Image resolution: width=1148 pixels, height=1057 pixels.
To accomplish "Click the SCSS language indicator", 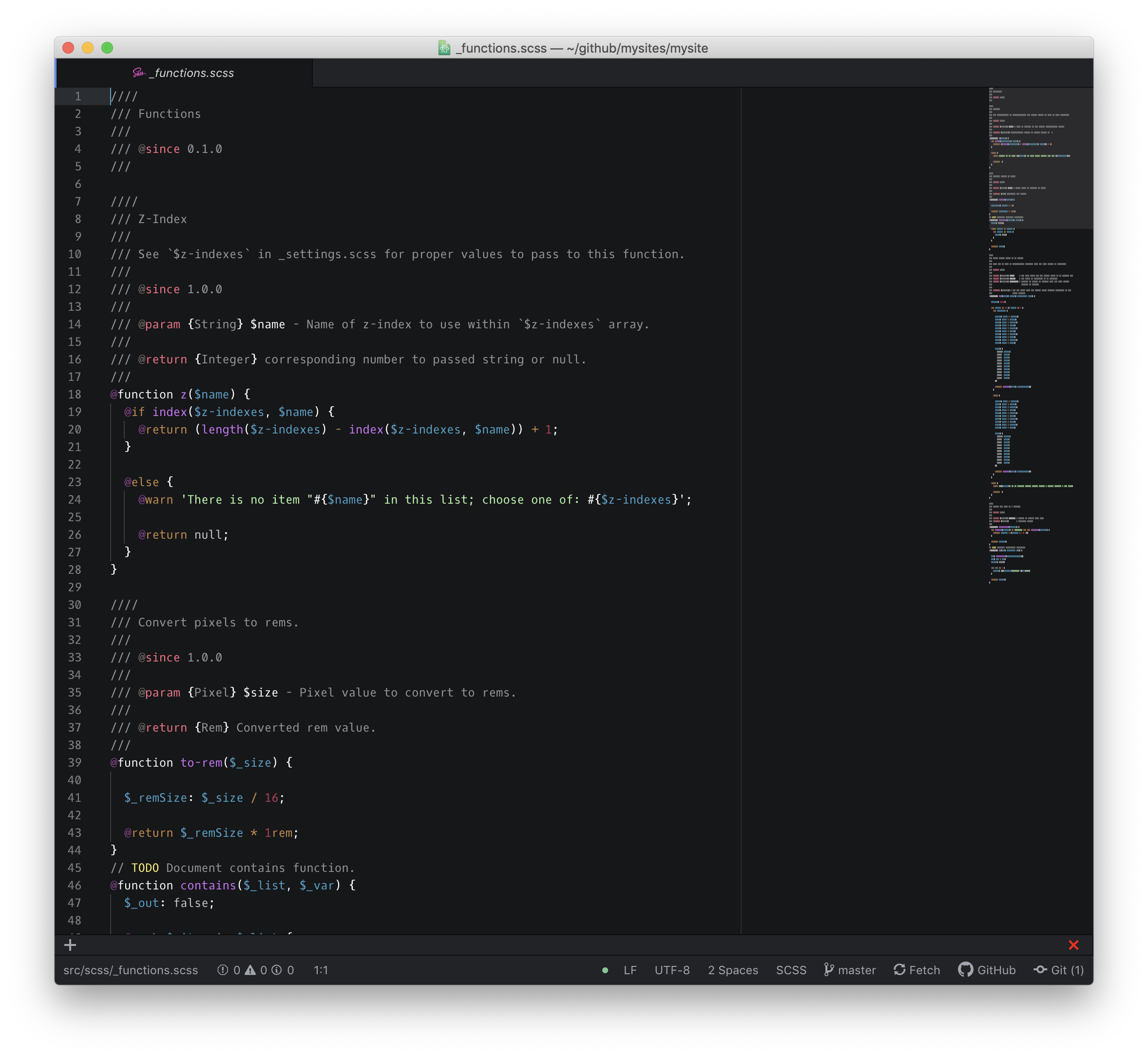I will 791,969.
